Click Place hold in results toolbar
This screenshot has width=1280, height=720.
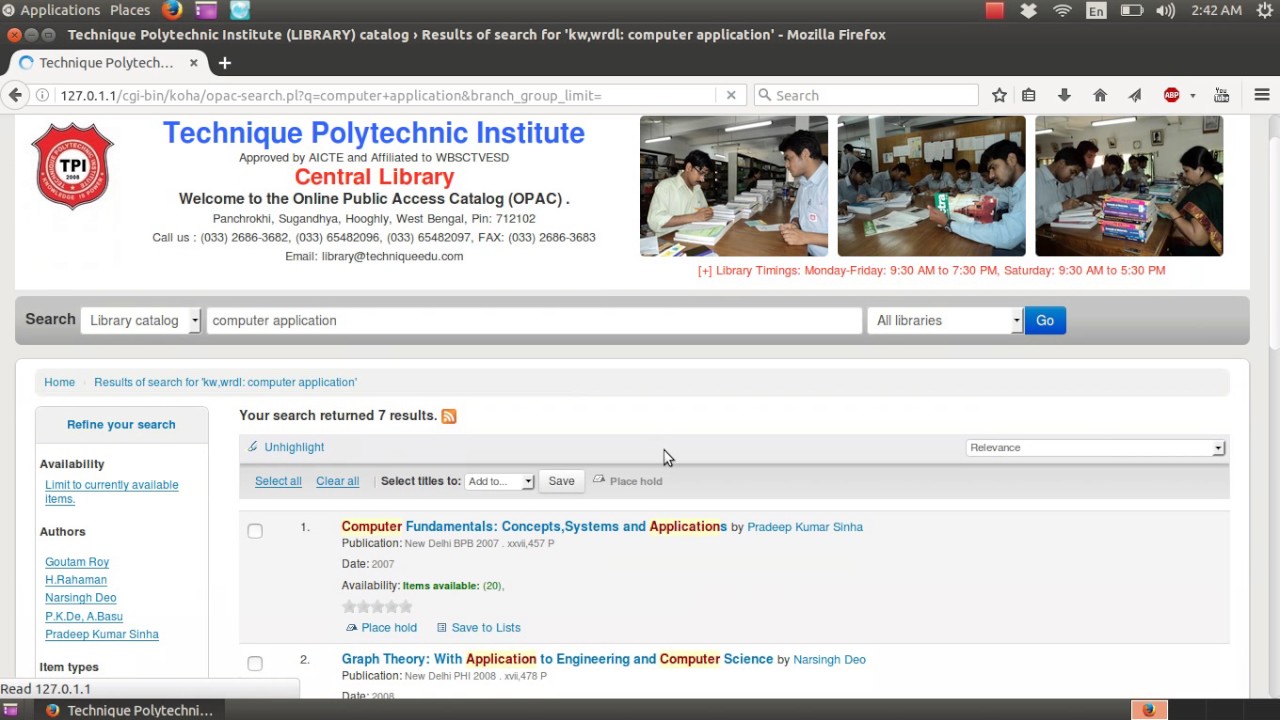point(628,481)
